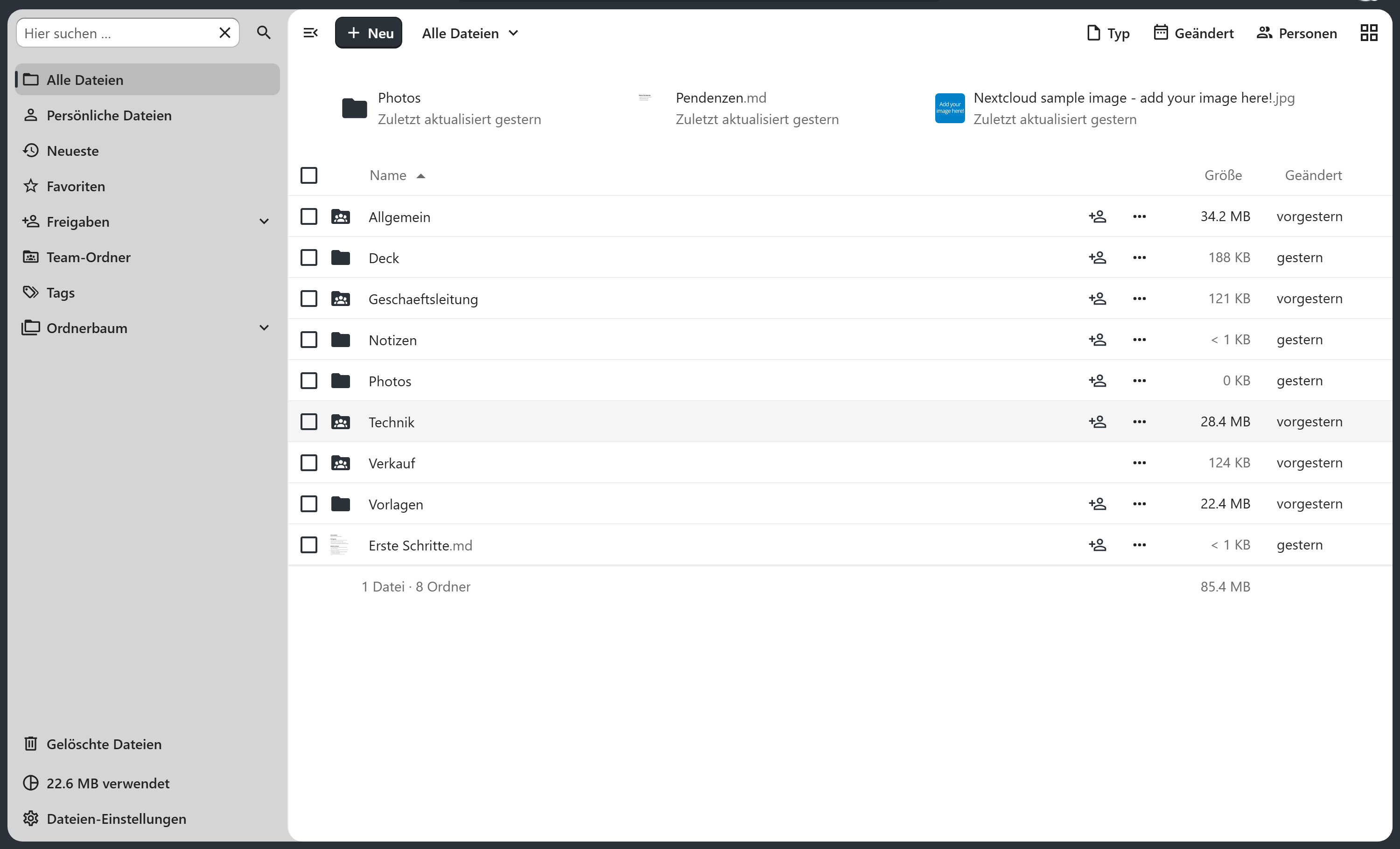Image resolution: width=1400 pixels, height=849 pixels.
Task: Share Erste Schritte.md via share icon
Action: pyautogui.click(x=1097, y=544)
